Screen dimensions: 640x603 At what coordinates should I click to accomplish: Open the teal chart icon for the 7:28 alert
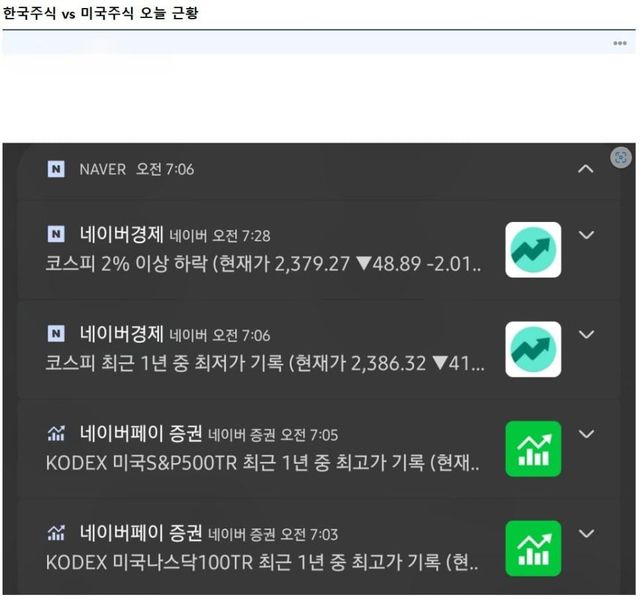click(x=533, y=250)
